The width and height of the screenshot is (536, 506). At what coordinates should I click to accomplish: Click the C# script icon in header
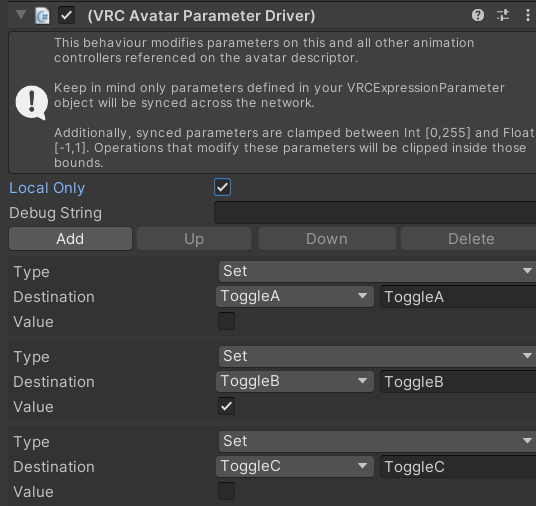pyautogui.click(x=42, y=16)
